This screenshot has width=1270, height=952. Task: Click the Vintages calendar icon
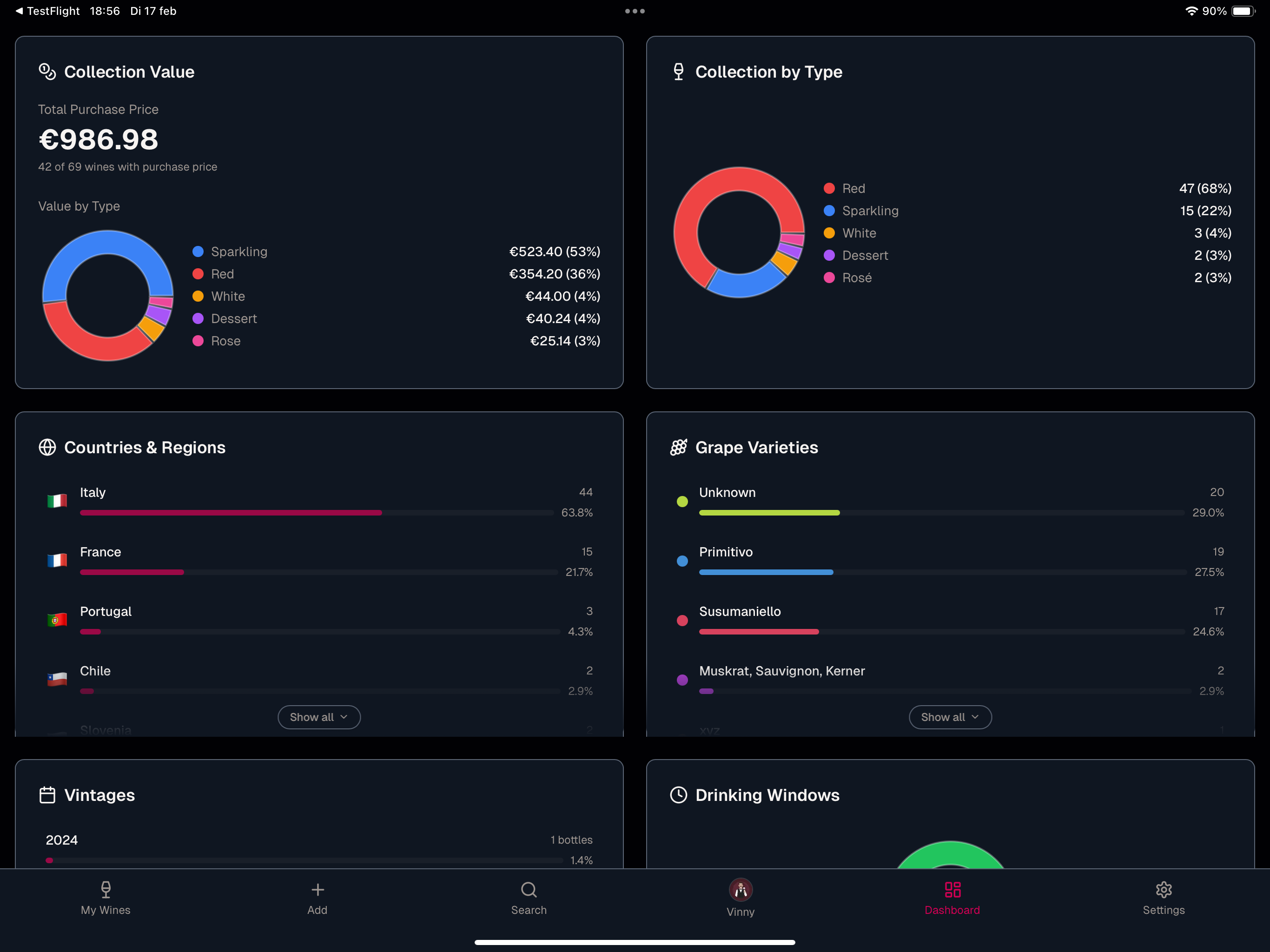pos(47,795)
